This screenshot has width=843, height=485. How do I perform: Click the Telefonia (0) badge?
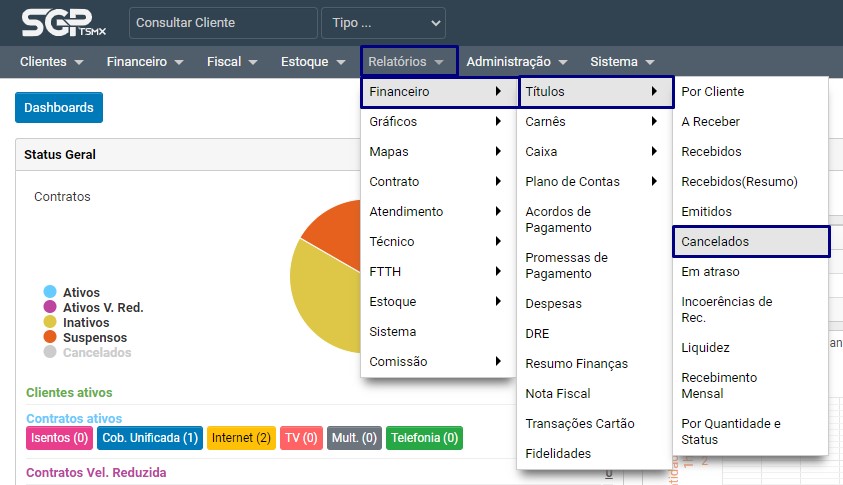[x=424, y=437]
